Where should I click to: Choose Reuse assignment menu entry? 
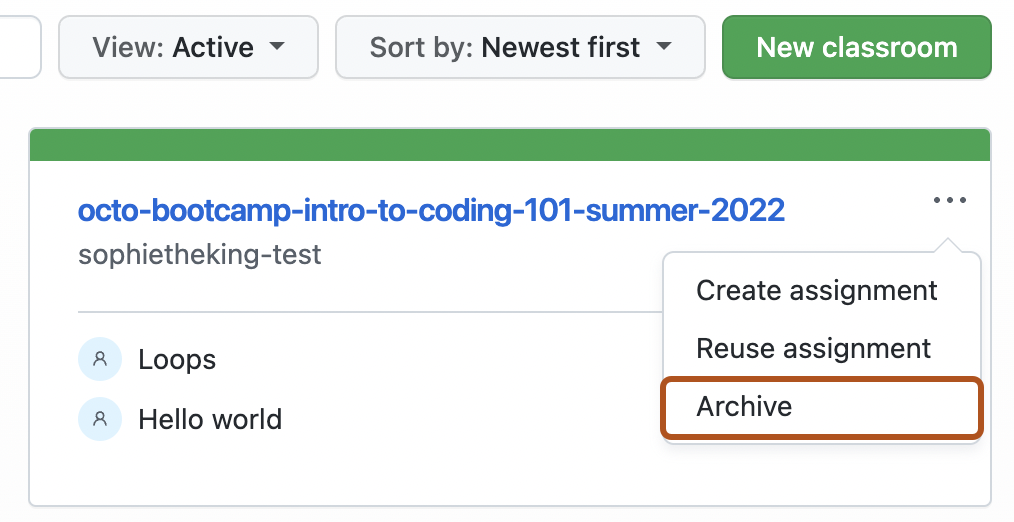[814, 349]
